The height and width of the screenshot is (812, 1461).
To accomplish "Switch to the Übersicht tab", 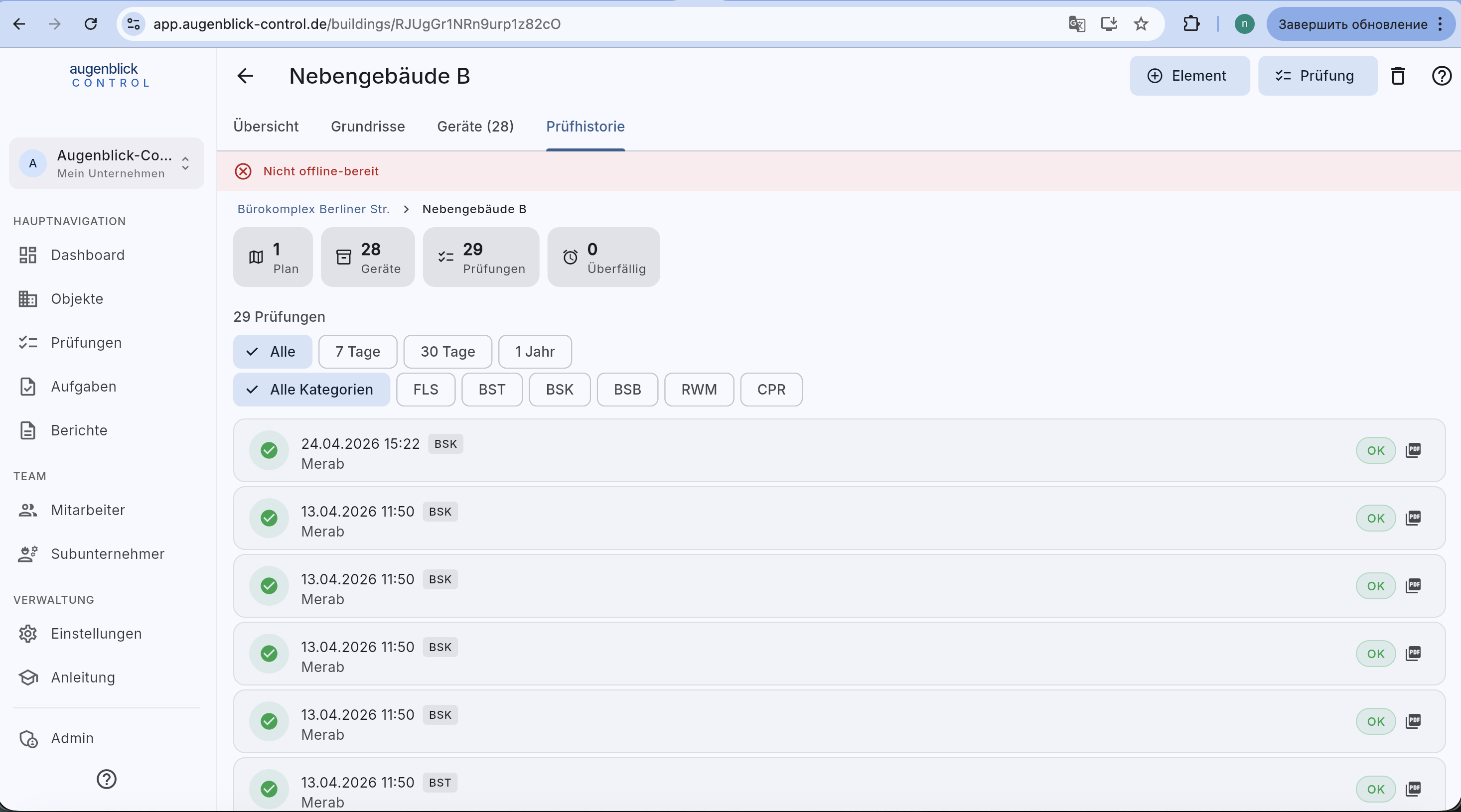I will pyautogui.click(x=266, y=126).
